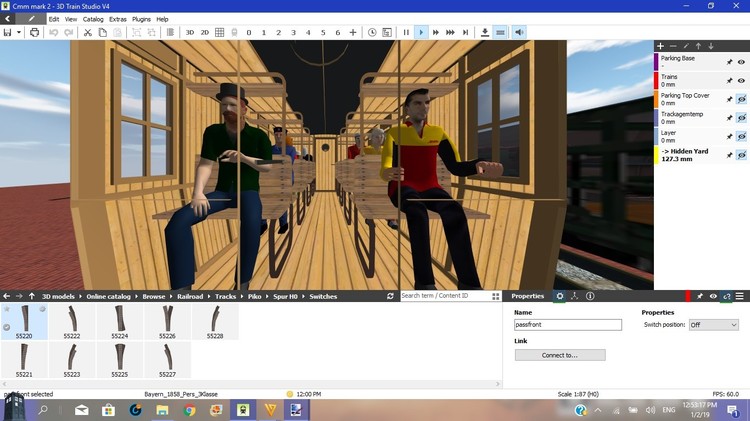Expand the save button dropdown arrow
The image size is (750, 421).
tap(19, 32)
